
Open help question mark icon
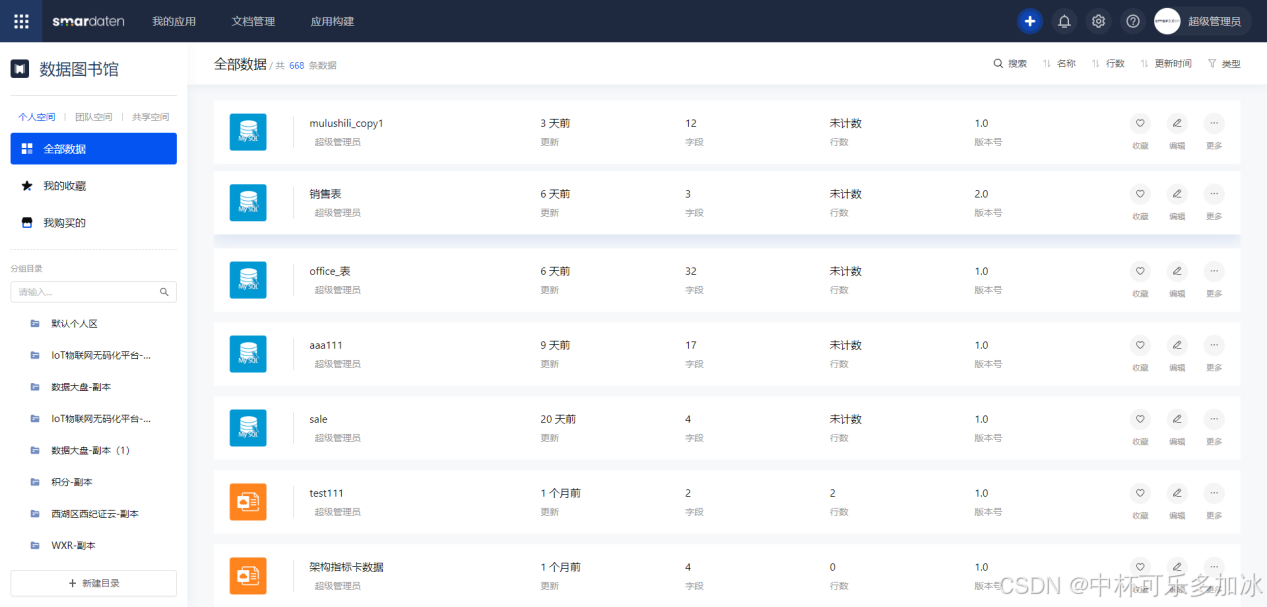(1133, 21)
